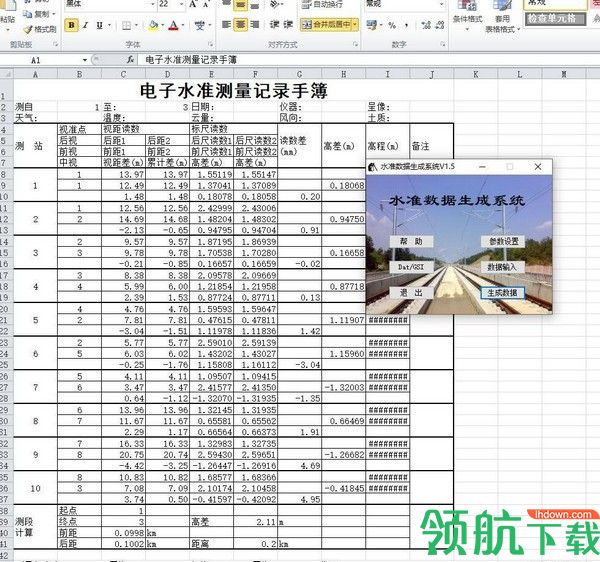Viewport: 600px width, 562px height.
Task: Select column A header
Action: click(35, 74)
